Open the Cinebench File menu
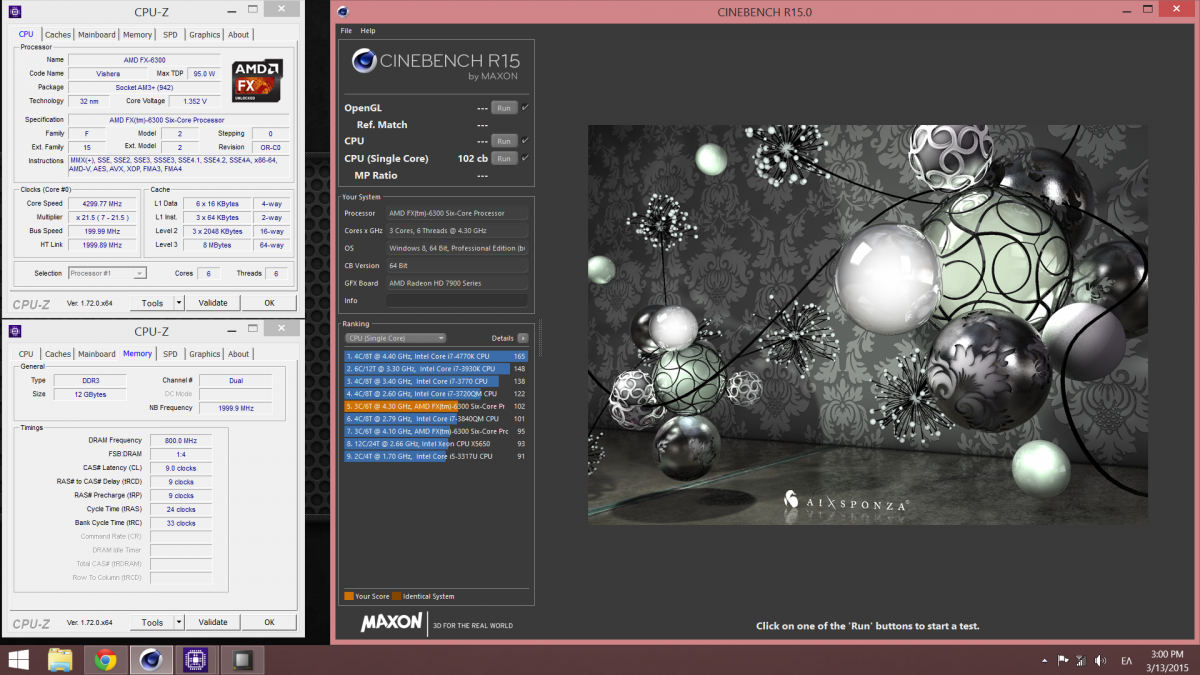Viewport: 1200px width, 675px height. 346,31
